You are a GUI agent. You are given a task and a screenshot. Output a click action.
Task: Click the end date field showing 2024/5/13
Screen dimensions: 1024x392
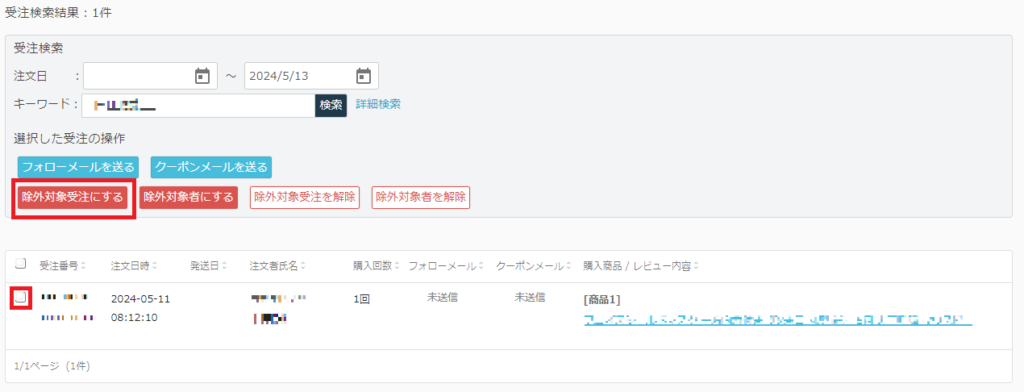[311, 76]
